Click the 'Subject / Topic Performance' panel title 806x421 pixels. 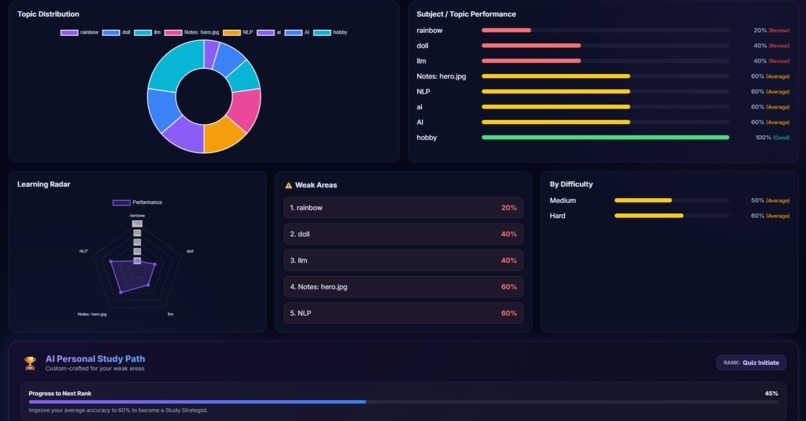[466, 14]
